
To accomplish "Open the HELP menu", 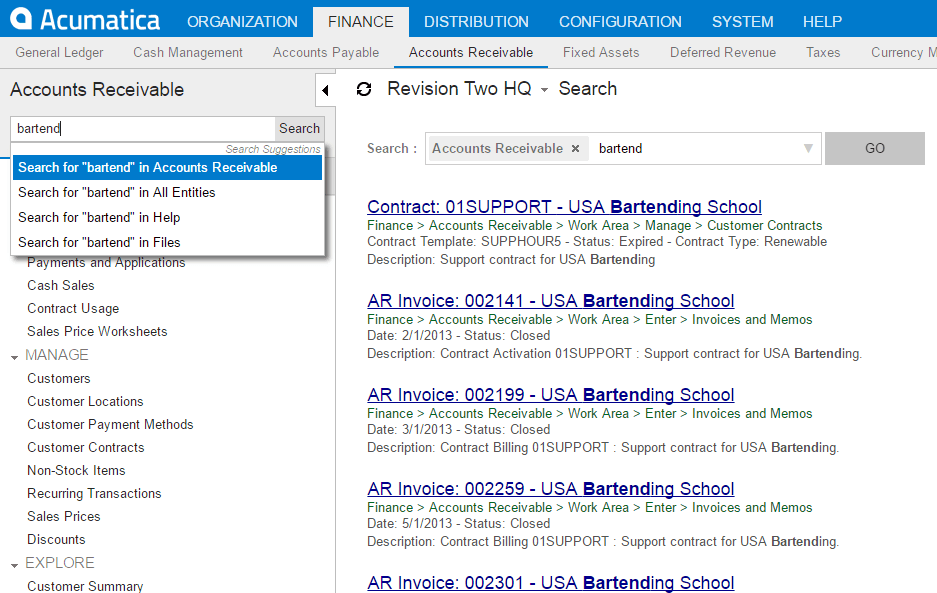I will coord(822,22).
